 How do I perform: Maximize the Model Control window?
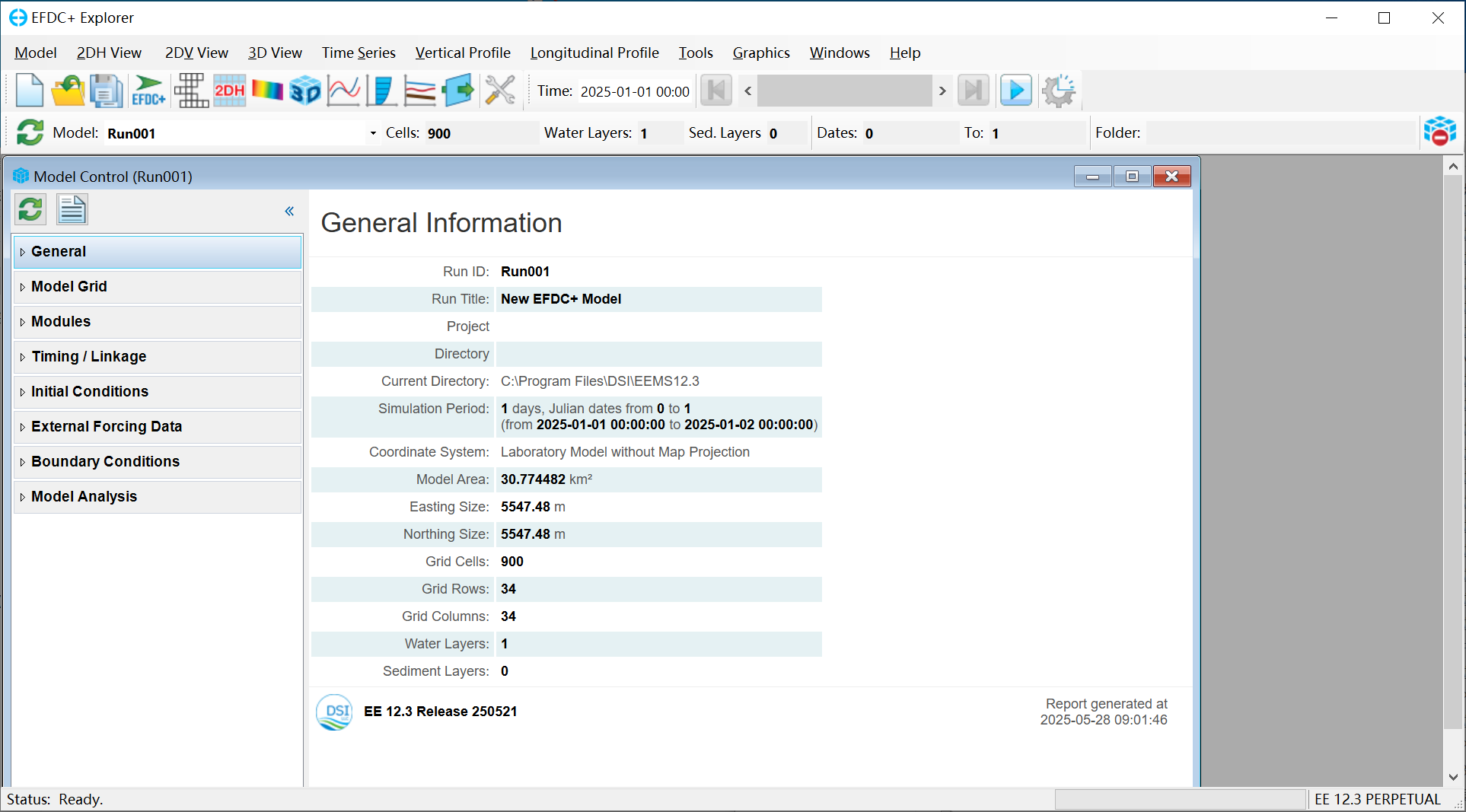coord(1133,177)
